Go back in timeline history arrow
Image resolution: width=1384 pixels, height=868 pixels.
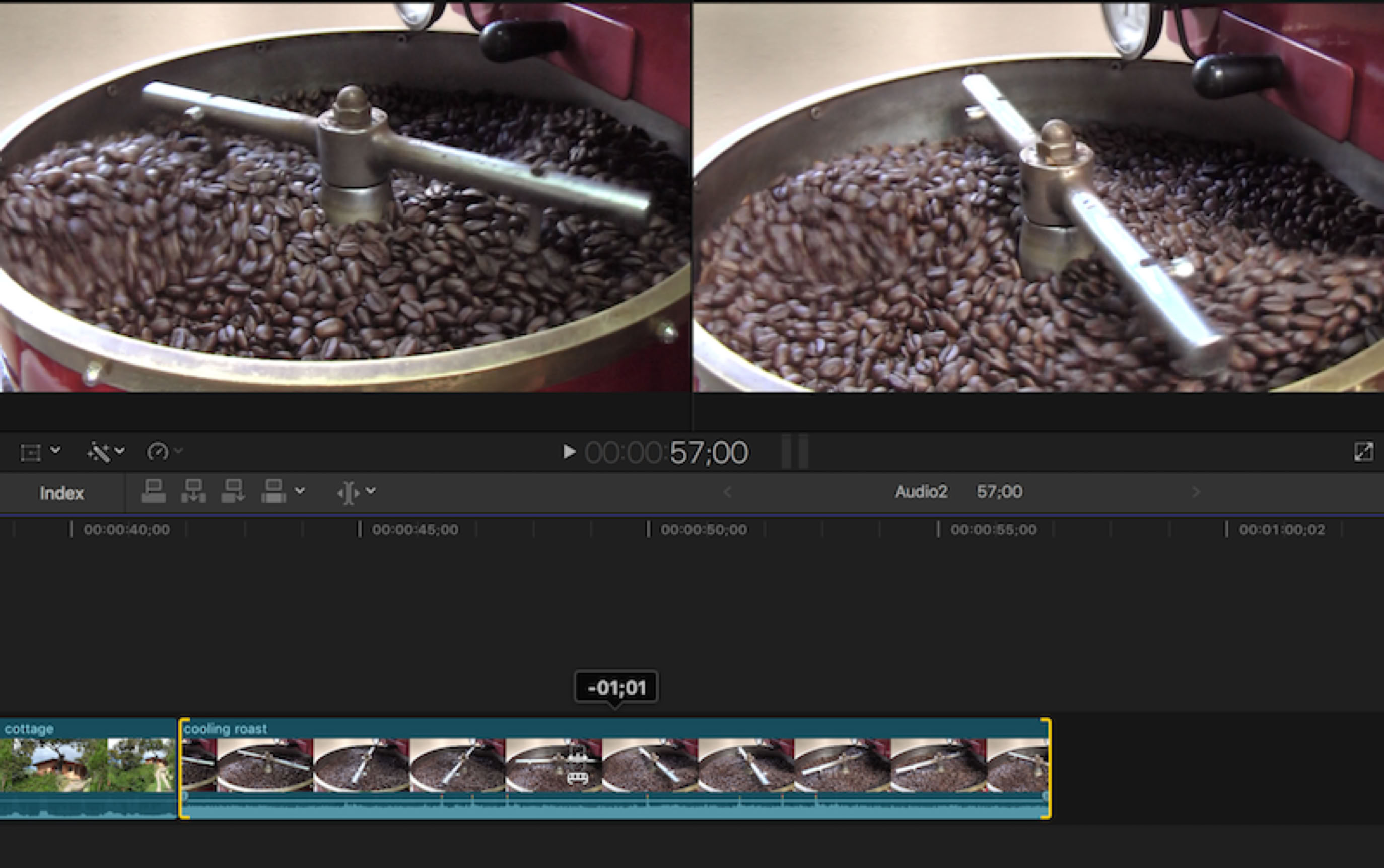click(x=728, y=492)
